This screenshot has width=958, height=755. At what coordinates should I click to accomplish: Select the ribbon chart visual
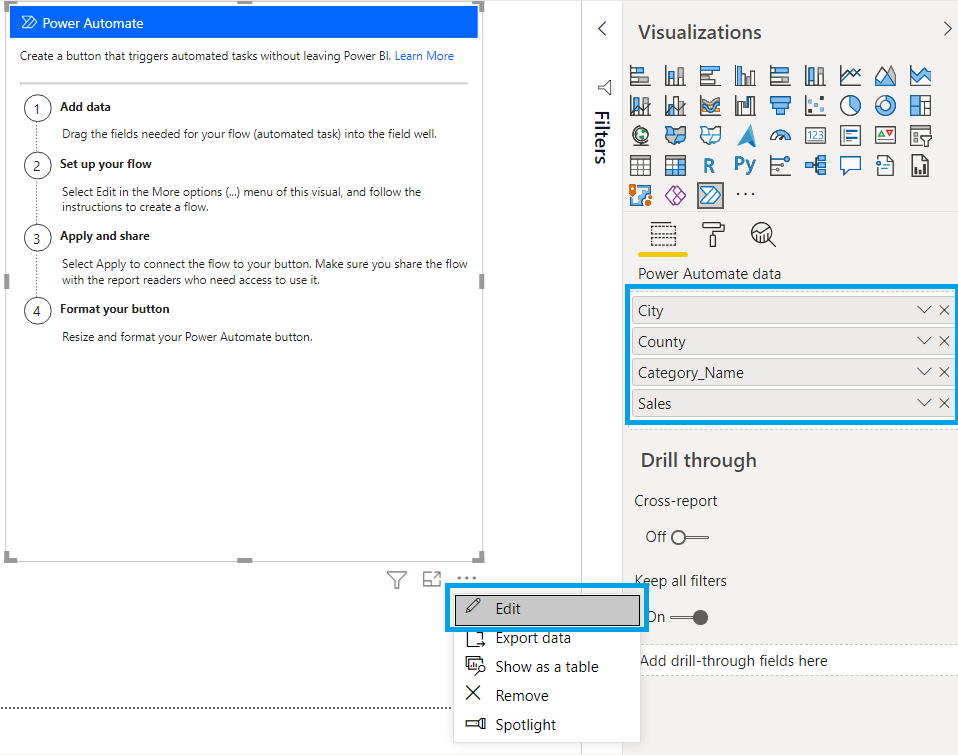710,106
